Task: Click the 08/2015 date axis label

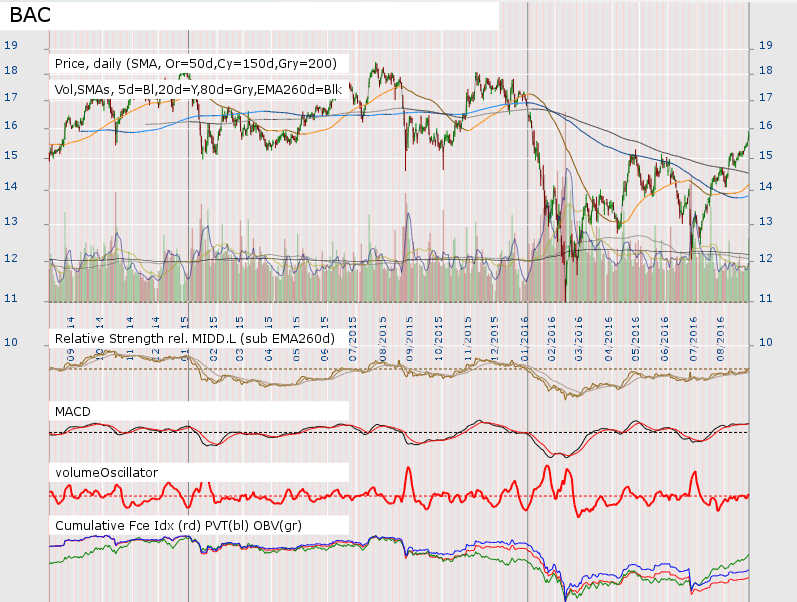Action: (x=382, y=339)
